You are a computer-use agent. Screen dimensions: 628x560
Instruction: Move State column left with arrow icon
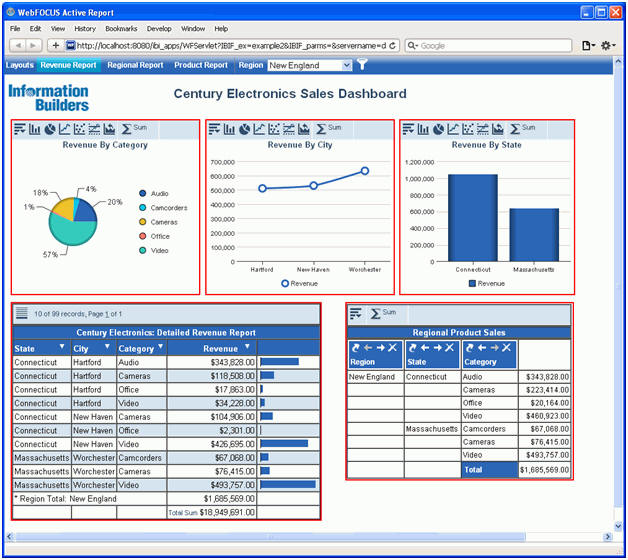[x=425, y=348]
